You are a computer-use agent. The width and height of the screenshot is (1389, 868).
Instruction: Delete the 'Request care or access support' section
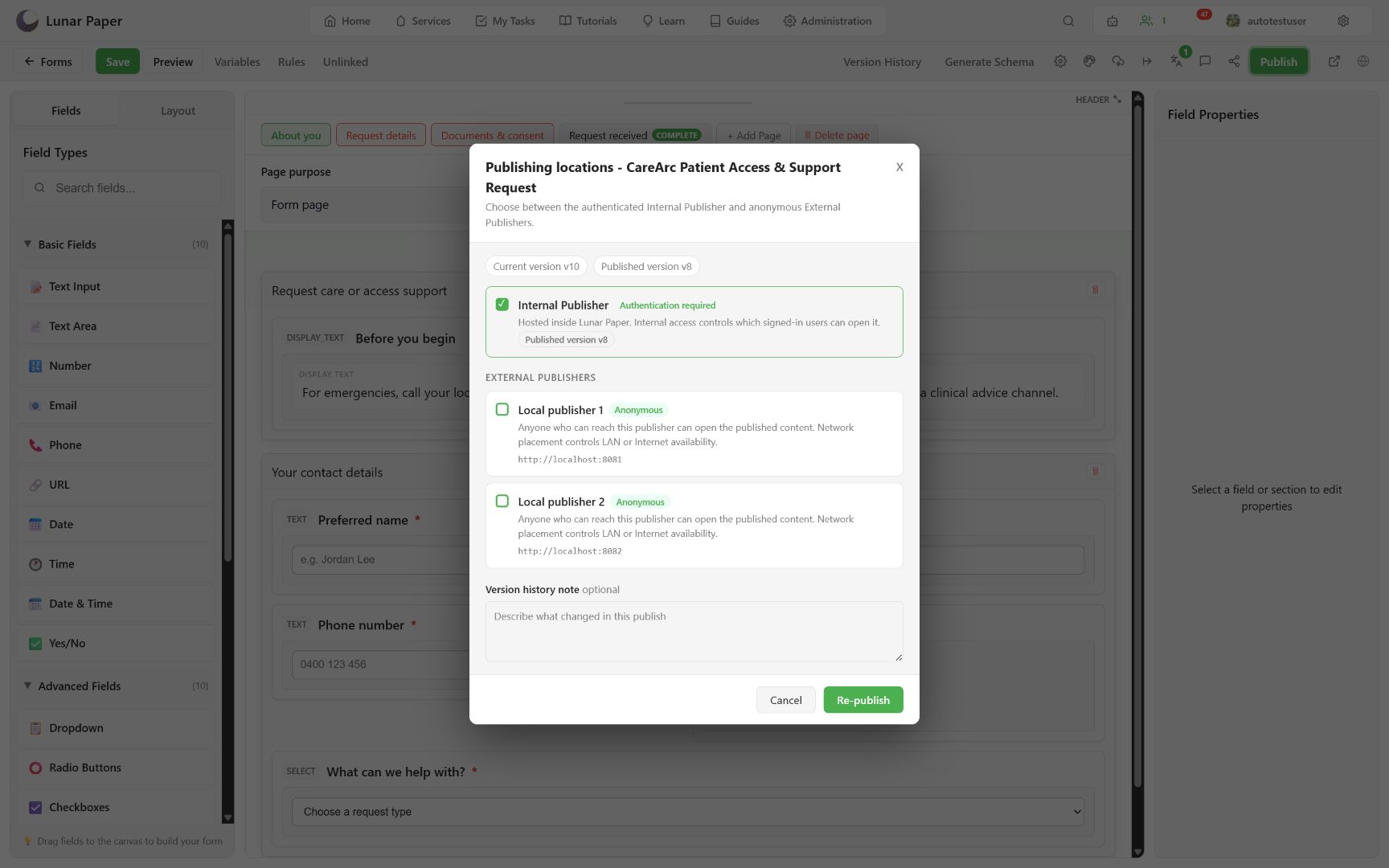[x=1095, y=289]
